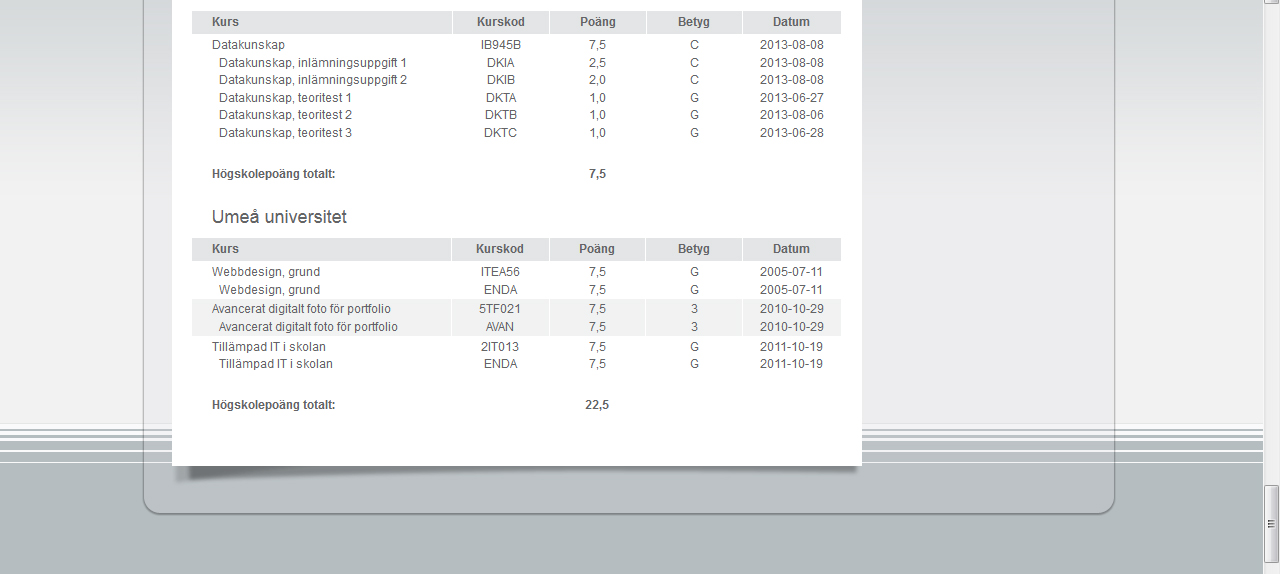Click course code 2IT013
Image resolution: width=1280 pixels, height=574 pixels.
[x=500, y=347]
